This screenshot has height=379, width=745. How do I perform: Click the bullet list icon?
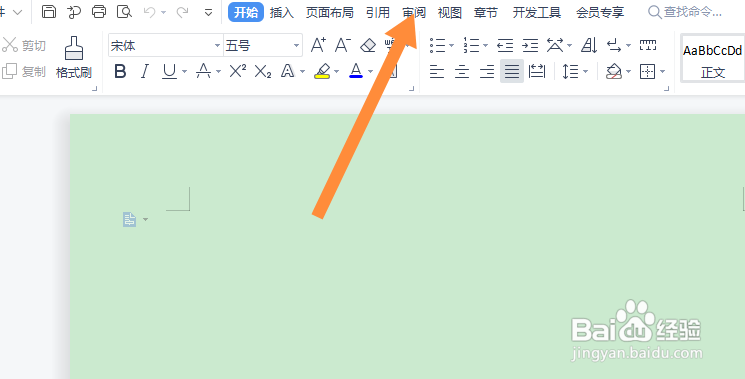[438, 46]
